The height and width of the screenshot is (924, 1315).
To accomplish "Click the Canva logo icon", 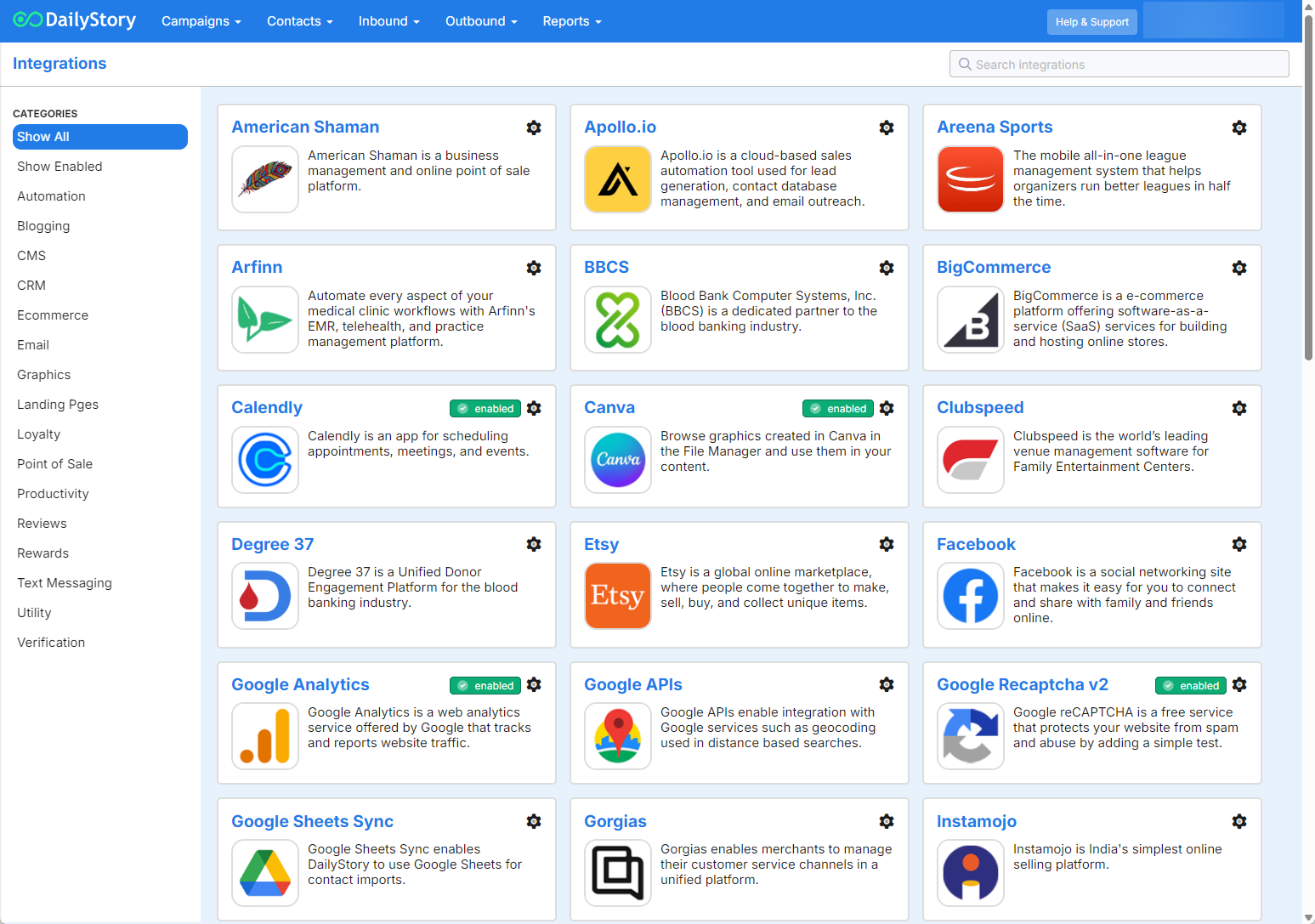I will [618, 460].
